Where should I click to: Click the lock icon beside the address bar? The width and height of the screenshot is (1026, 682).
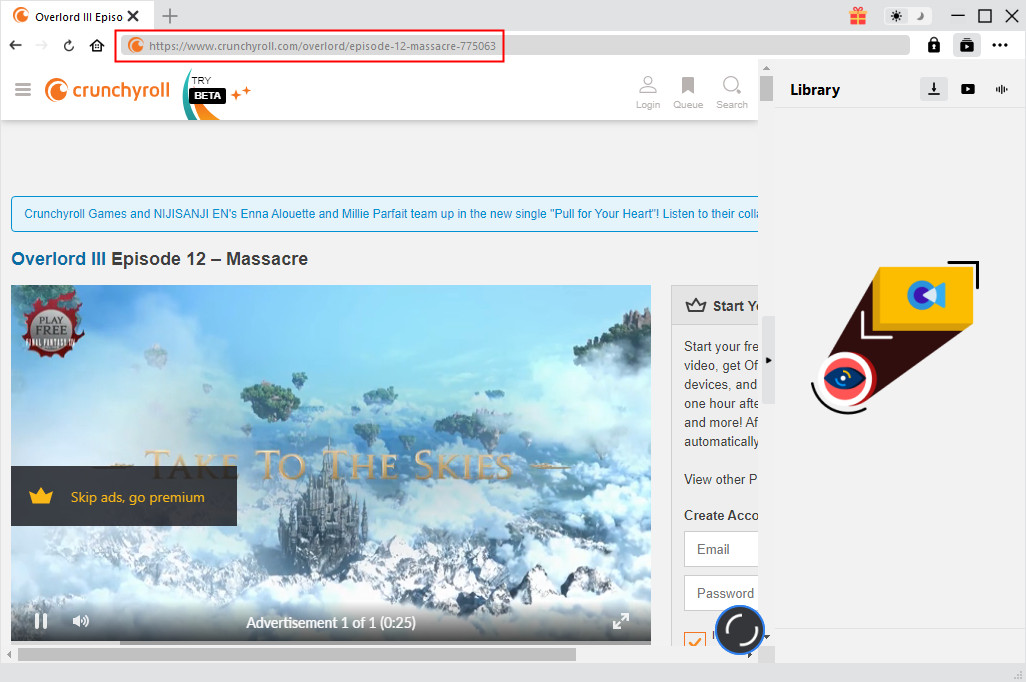tap(933, 45)
